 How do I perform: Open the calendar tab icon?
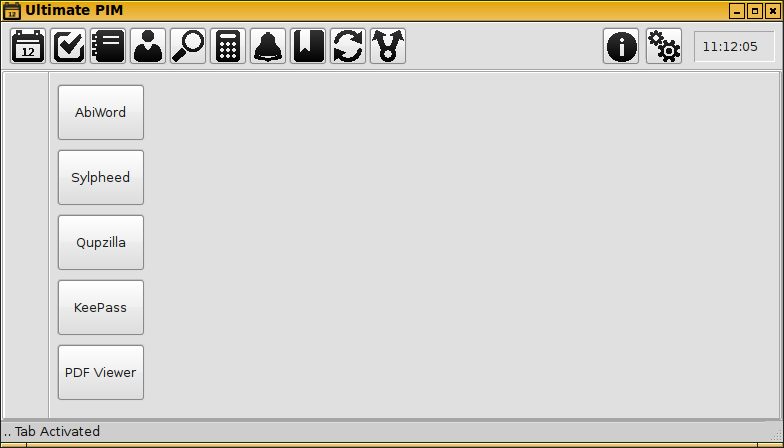click(28, 46)
